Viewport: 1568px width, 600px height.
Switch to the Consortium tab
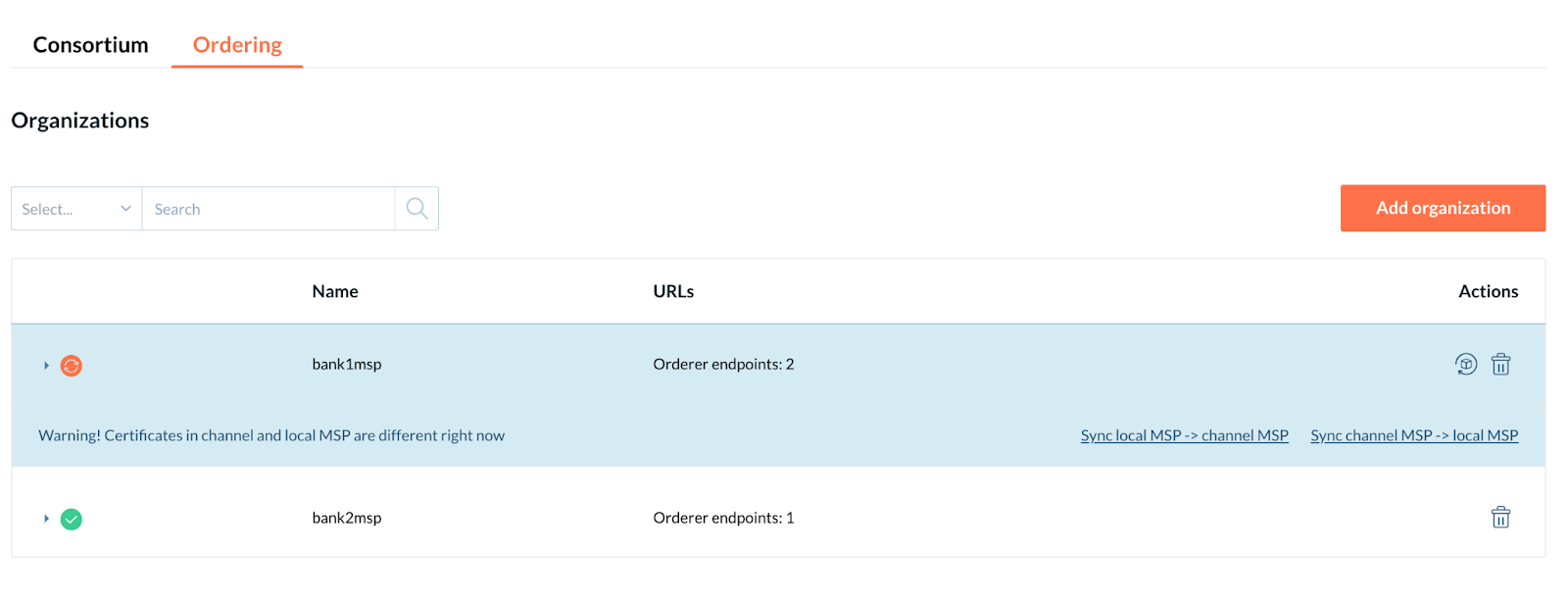90,44
